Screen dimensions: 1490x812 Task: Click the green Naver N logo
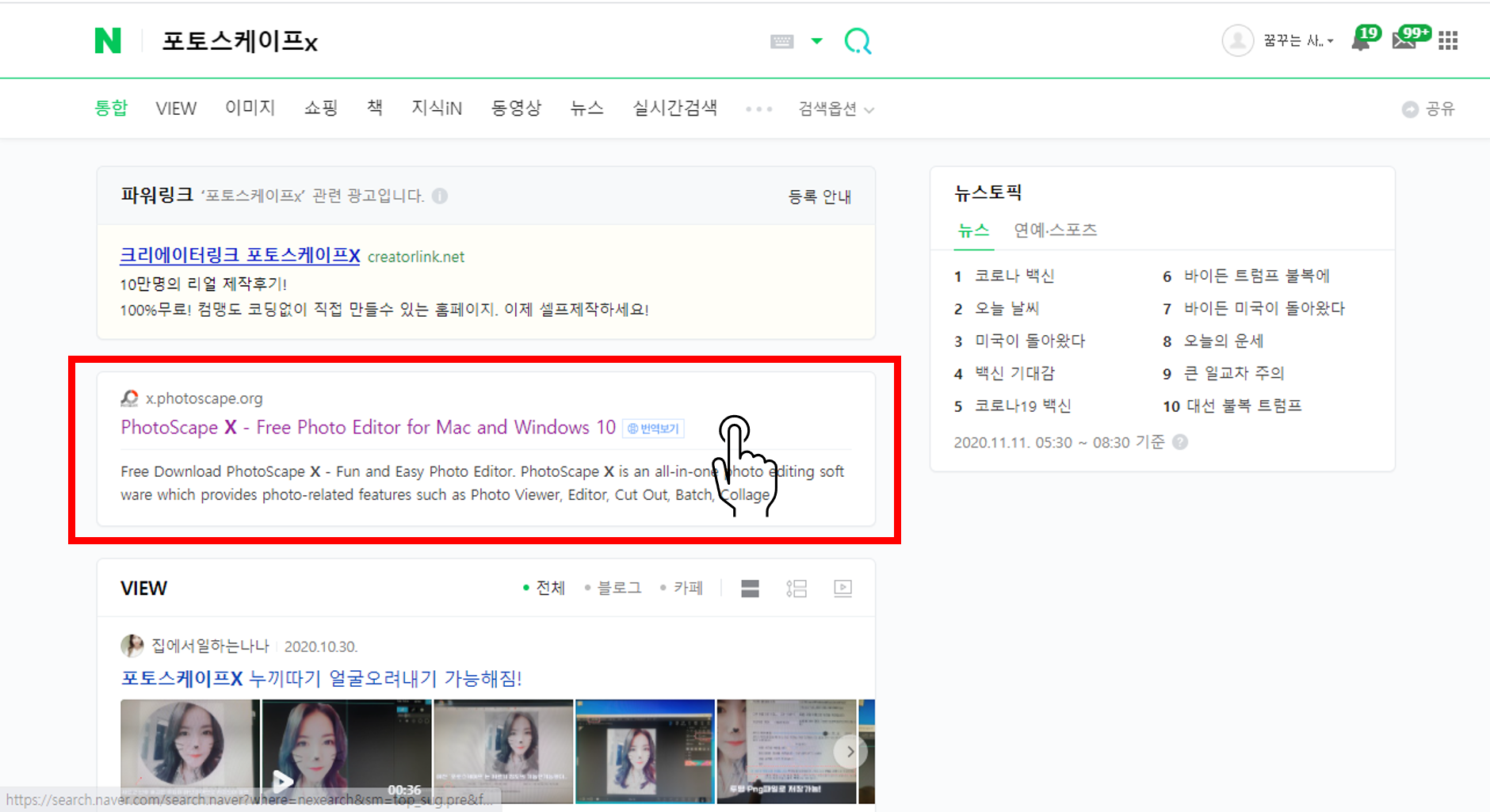click(108, 40)
